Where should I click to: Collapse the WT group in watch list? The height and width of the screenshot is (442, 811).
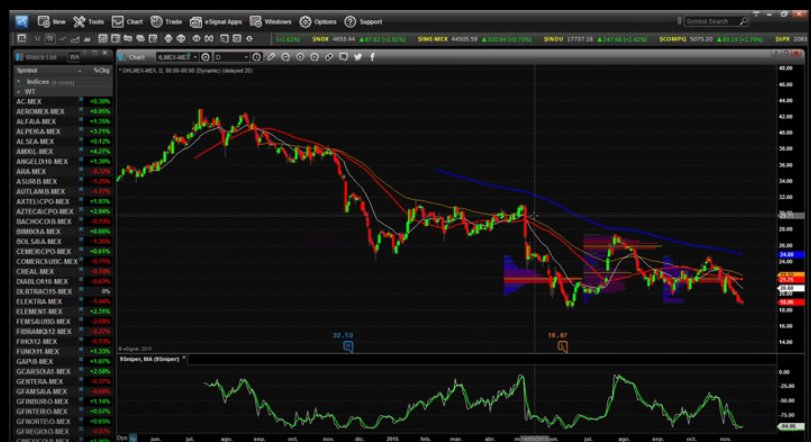pos(19,92)
